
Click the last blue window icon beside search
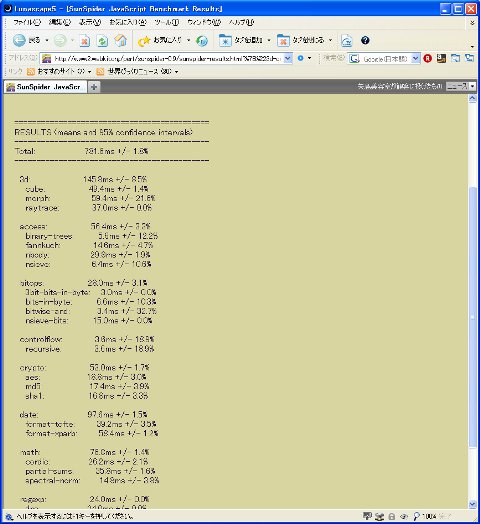[469, 58]
